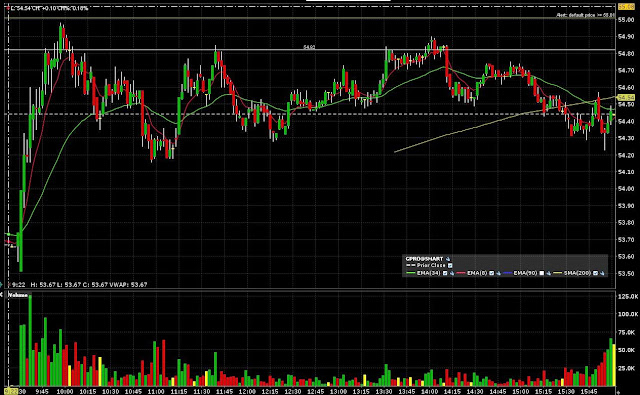Click the yellow 54.54 current price label
Screen dimensions: 640x395
pos(626,98)
